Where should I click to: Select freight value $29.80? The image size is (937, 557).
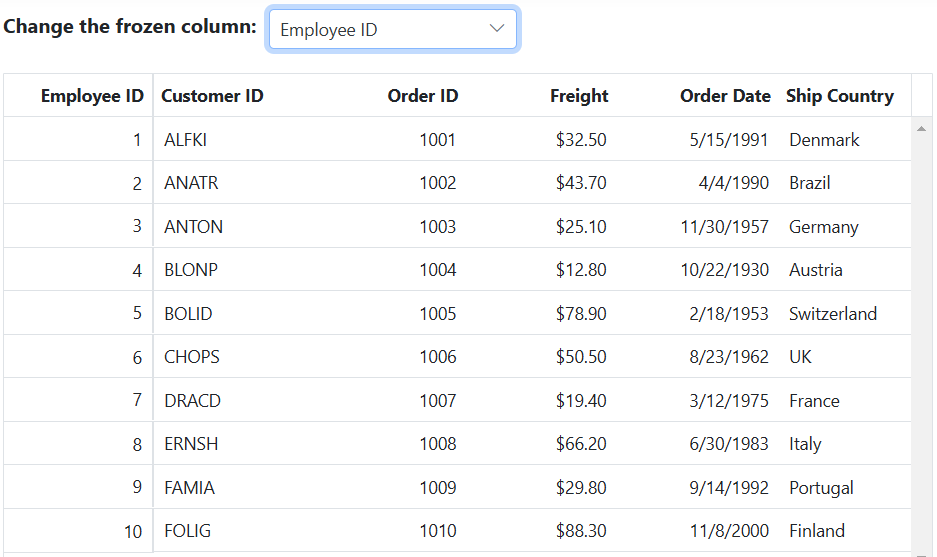click(581, 488)
